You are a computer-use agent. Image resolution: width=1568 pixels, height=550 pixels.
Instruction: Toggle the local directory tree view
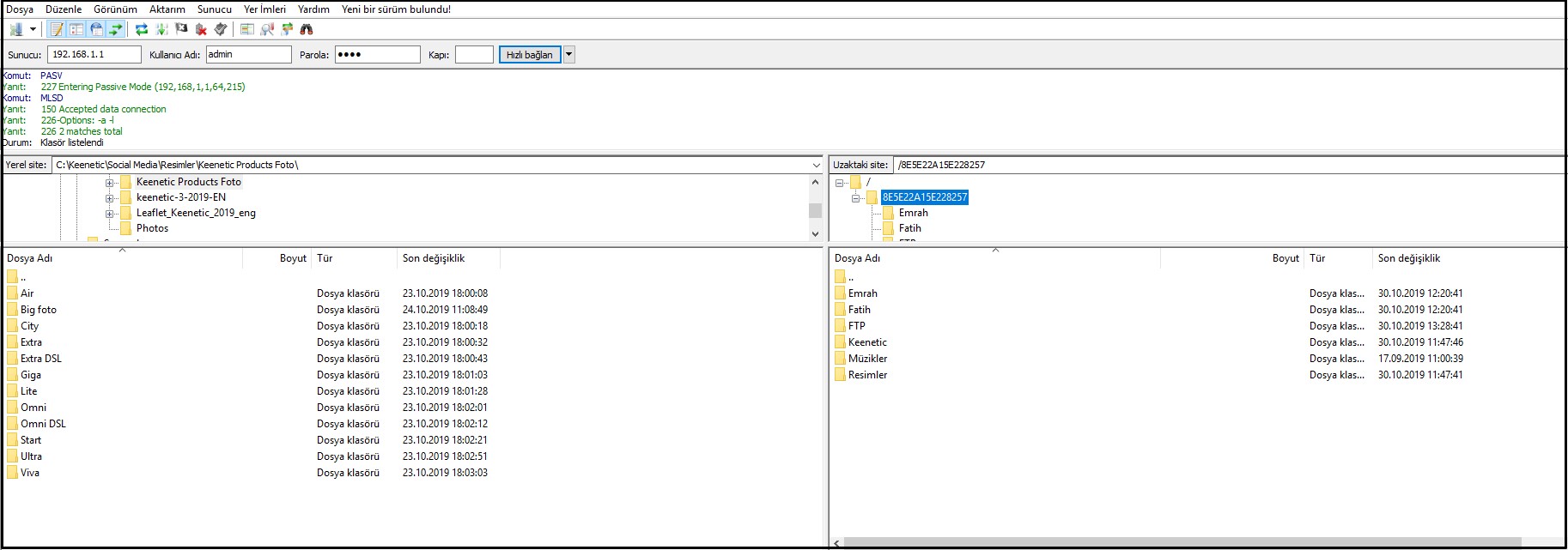tap(76, 29)
